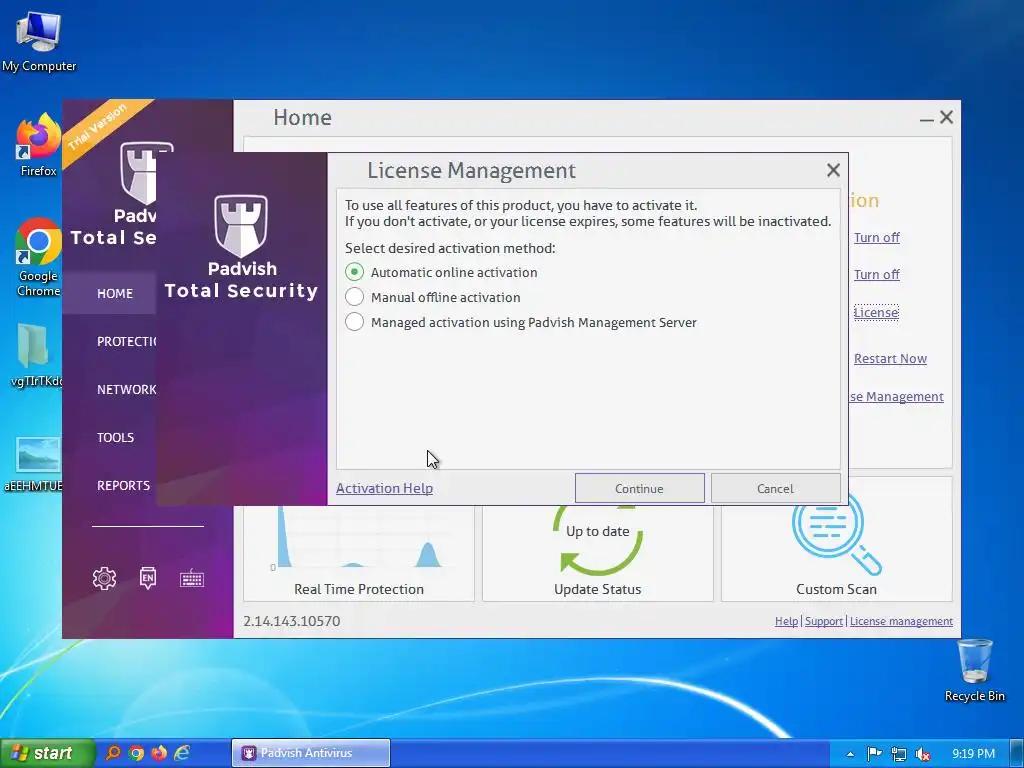Screen dimensions: 1024x768
Task: Show hidden tray icons arrow
Action: 850,754
